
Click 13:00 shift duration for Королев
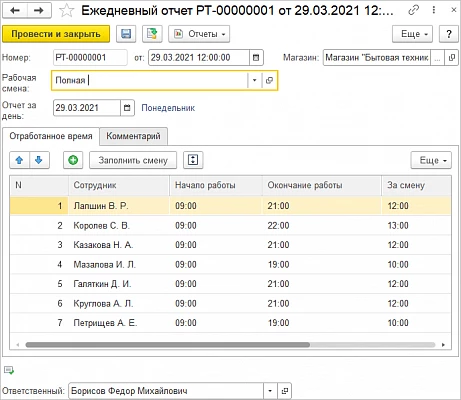(398, 225)
